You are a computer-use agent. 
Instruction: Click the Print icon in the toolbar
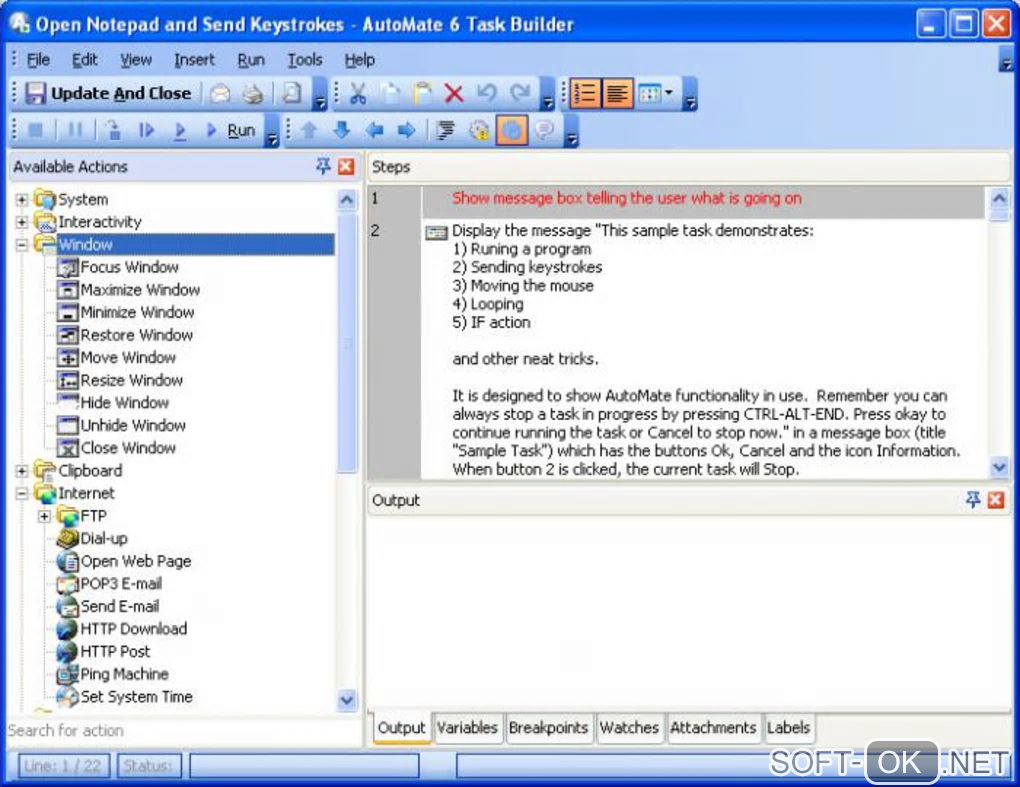tap(253, 94)
